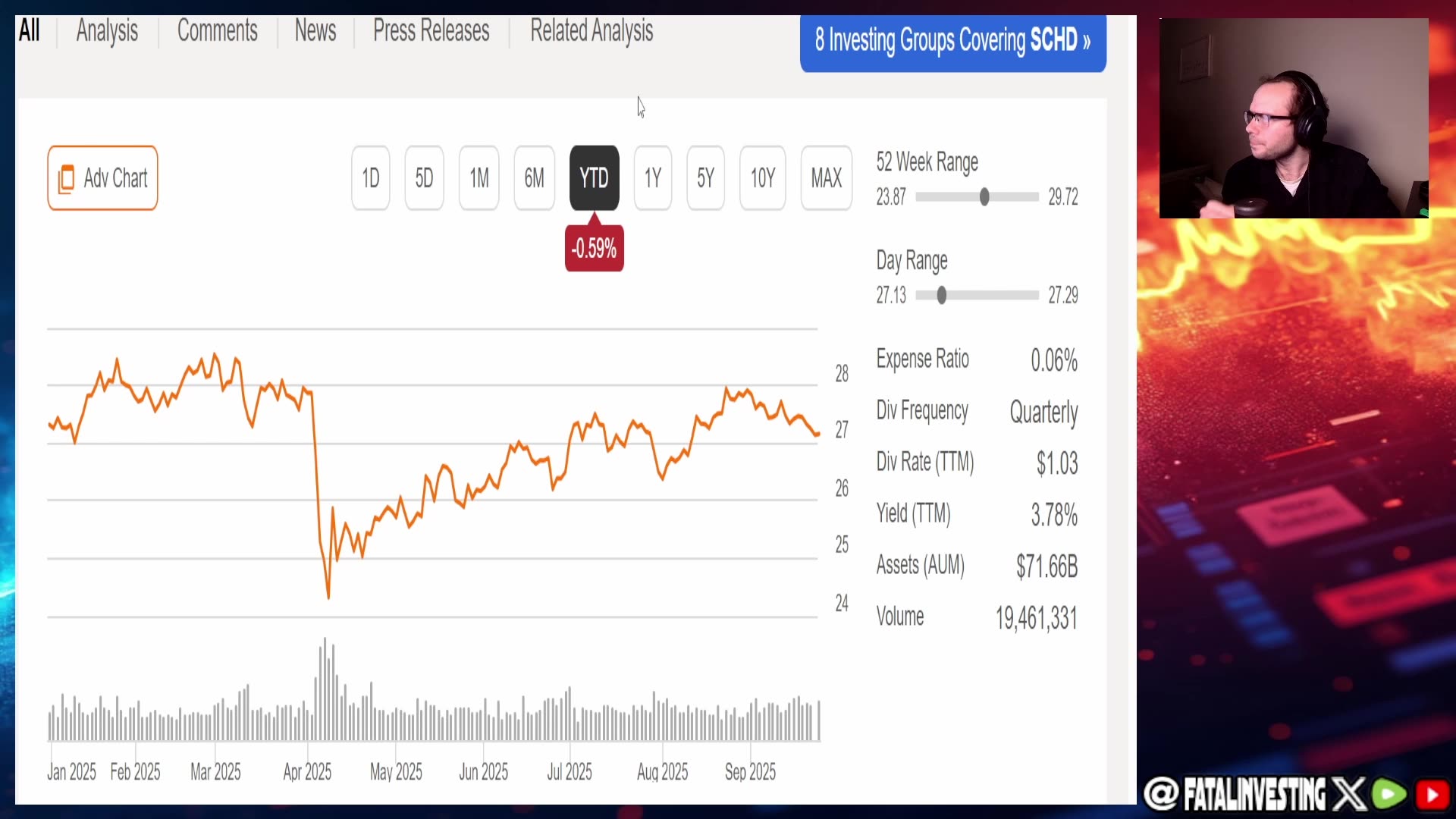Viewport: 1456px width, 819px height.
Task: Click the green Rumble play logo
Action: pos(1389,794)
